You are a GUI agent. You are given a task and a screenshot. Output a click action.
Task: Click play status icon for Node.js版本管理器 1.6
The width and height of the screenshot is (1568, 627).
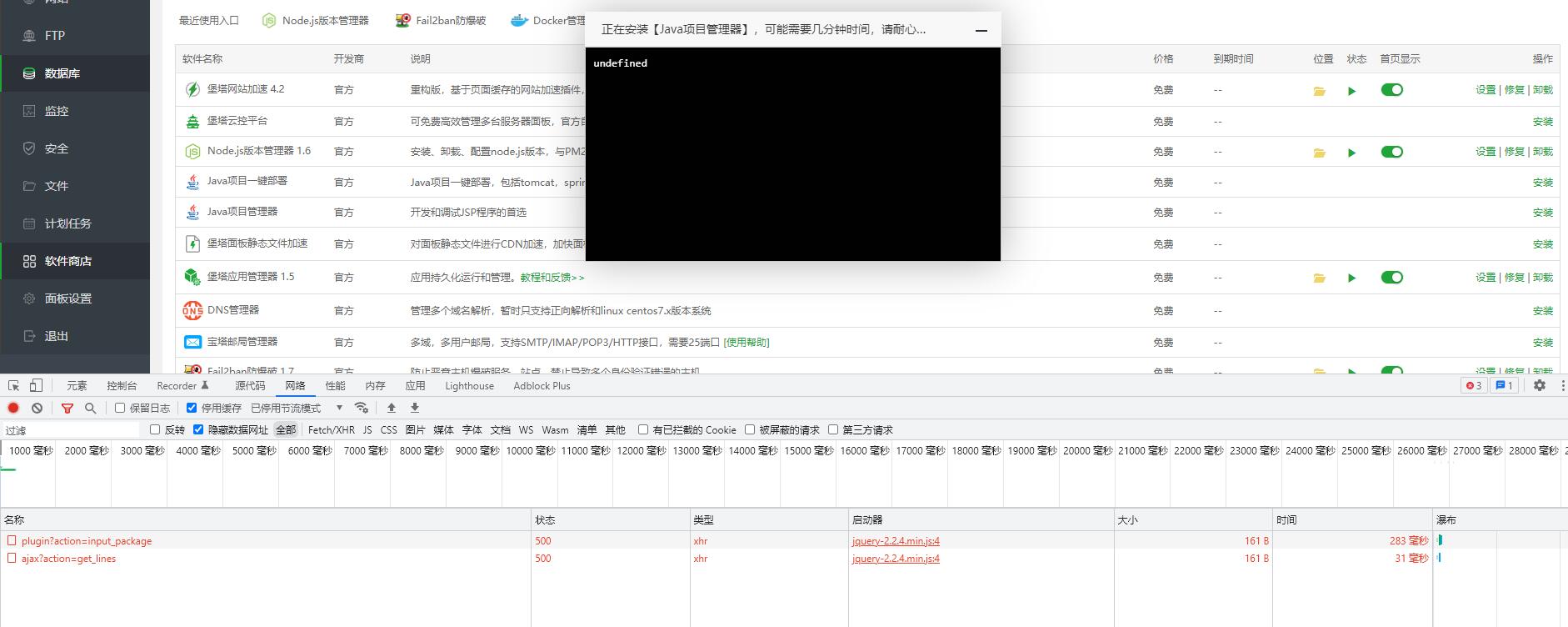pyautogui.click(x=1351, y=153)
